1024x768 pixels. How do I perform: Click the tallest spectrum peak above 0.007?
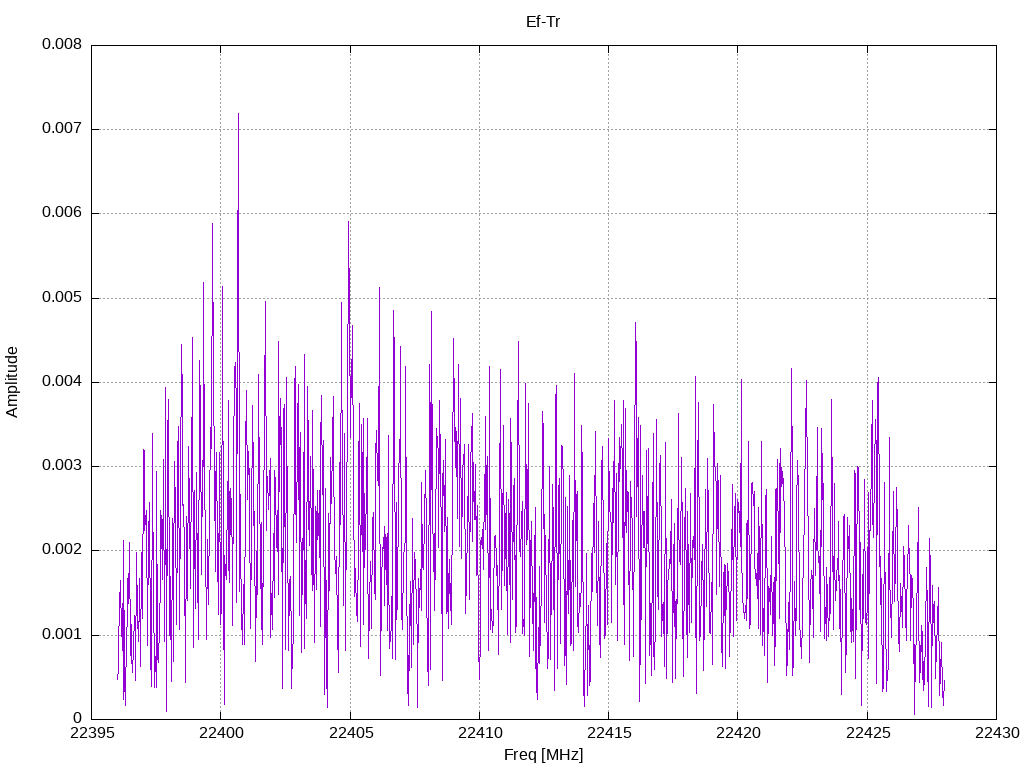tap(238, 115)
